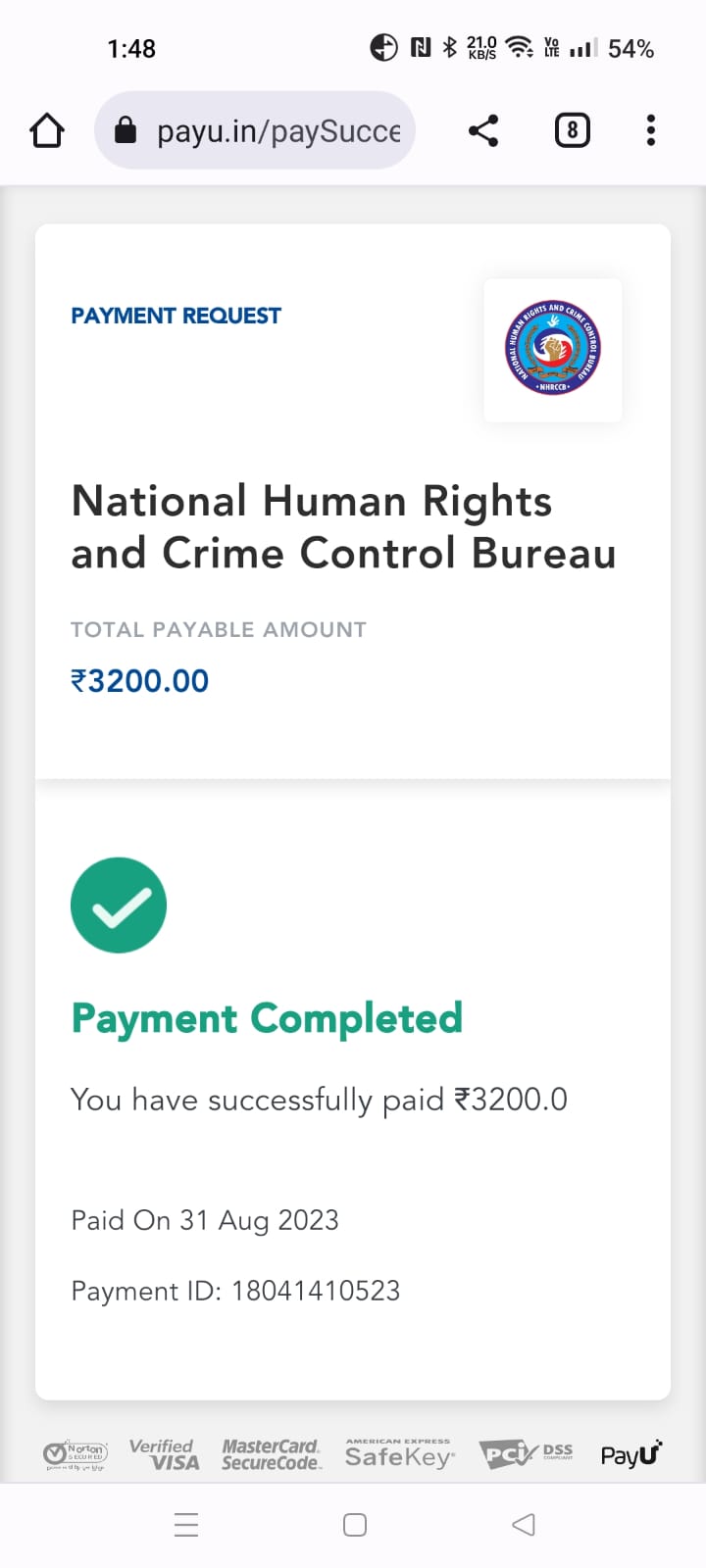Tap the PCI DSS compliance badge

click(x=526, y=1454)
